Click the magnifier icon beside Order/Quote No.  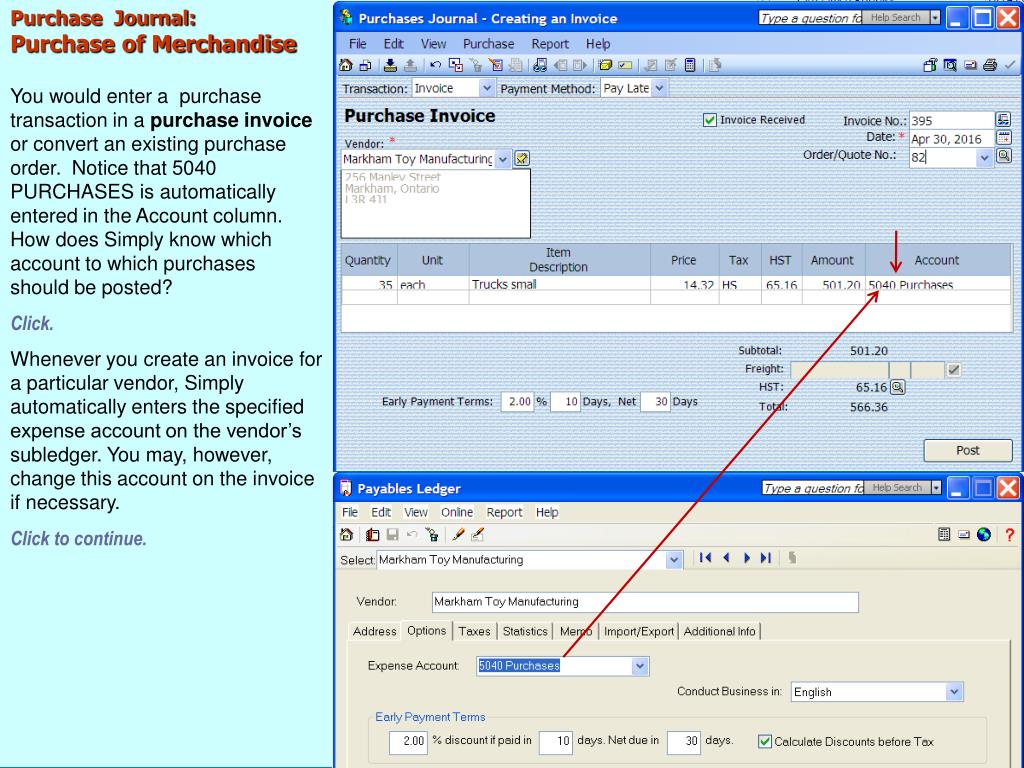point(1003,156)
